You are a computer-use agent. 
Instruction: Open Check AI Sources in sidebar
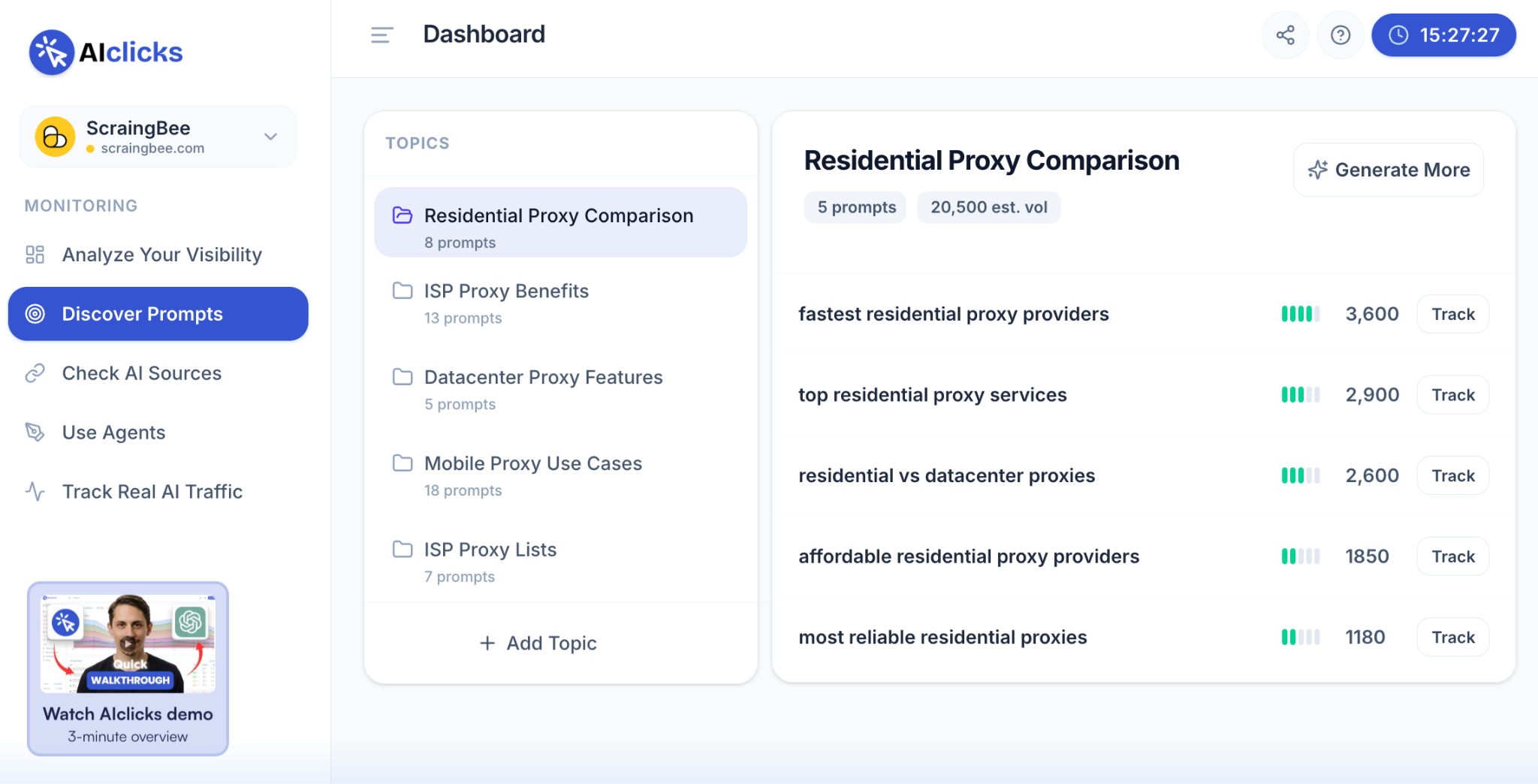tap(141, 373)
